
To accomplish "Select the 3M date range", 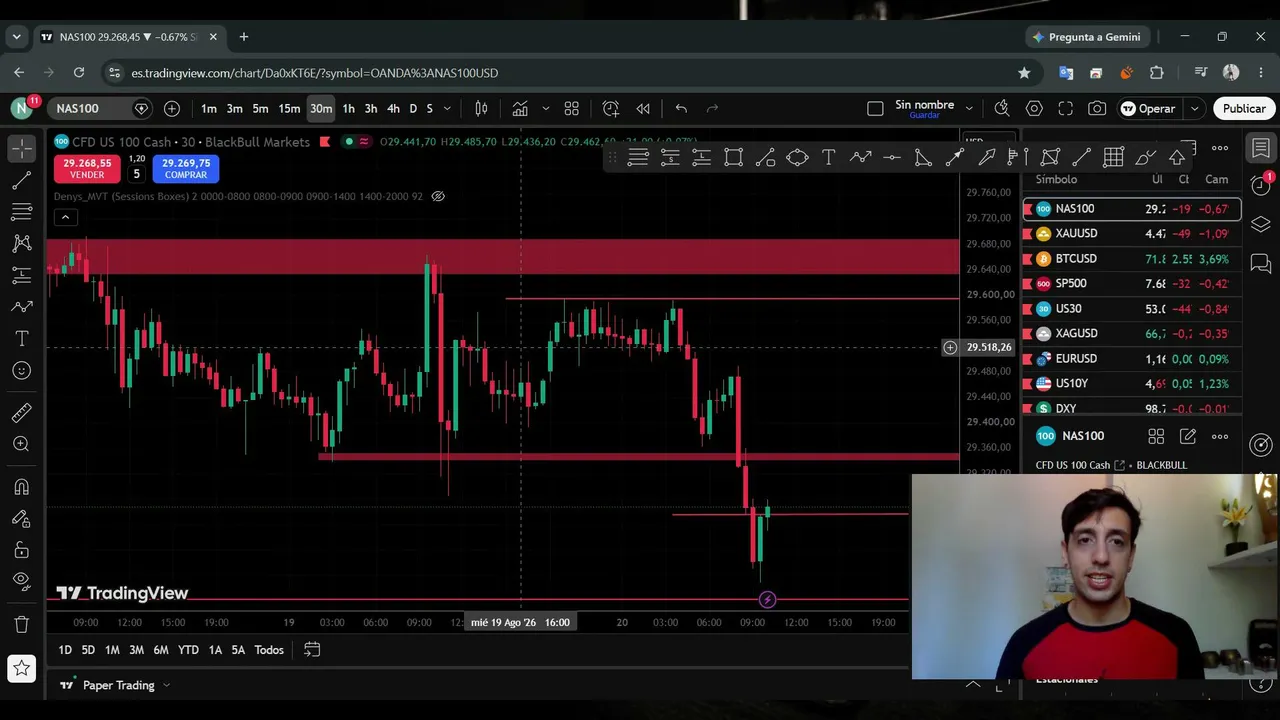I will point(136,650).
